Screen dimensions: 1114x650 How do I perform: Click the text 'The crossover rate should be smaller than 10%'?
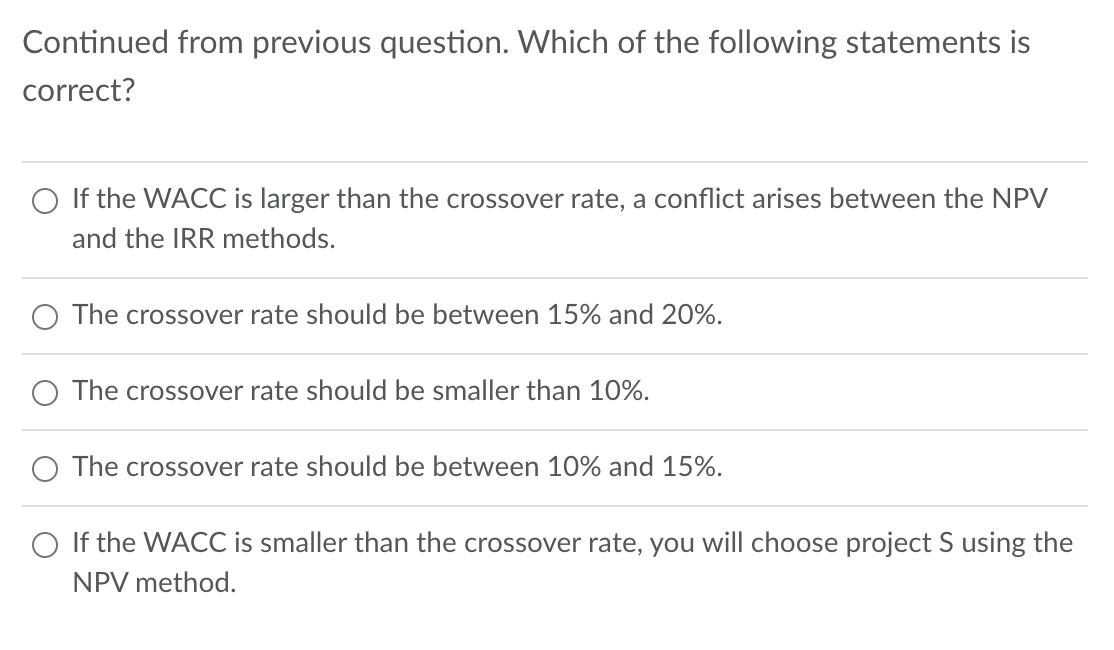tap(360, 391)
